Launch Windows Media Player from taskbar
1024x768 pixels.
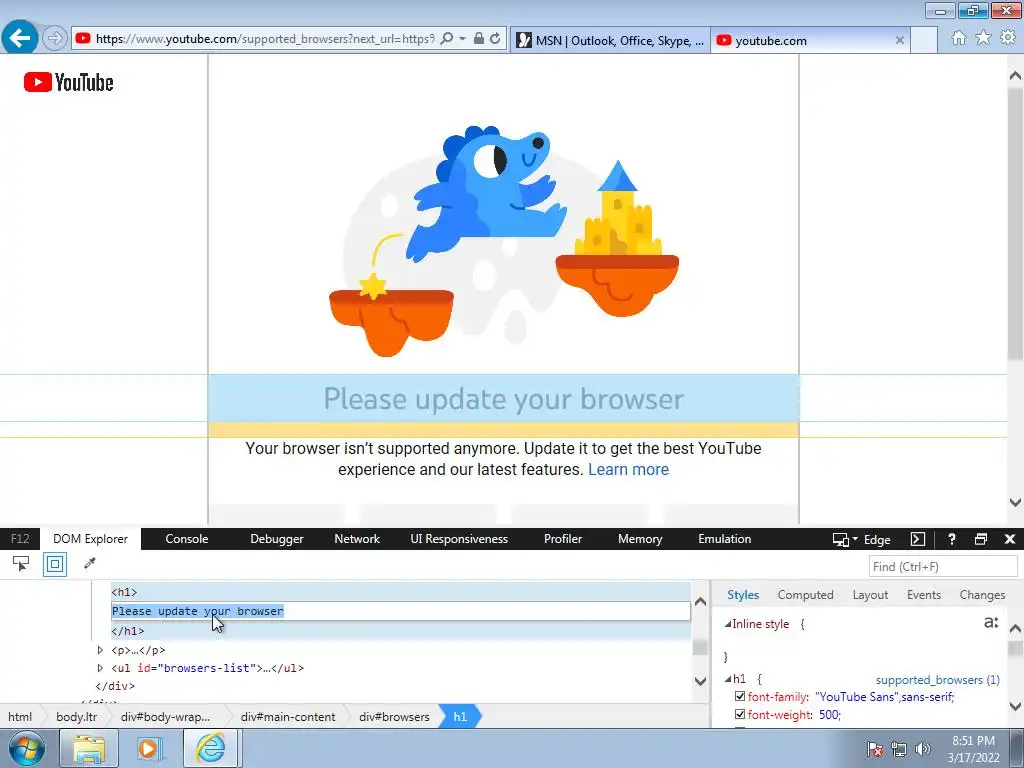149,748
